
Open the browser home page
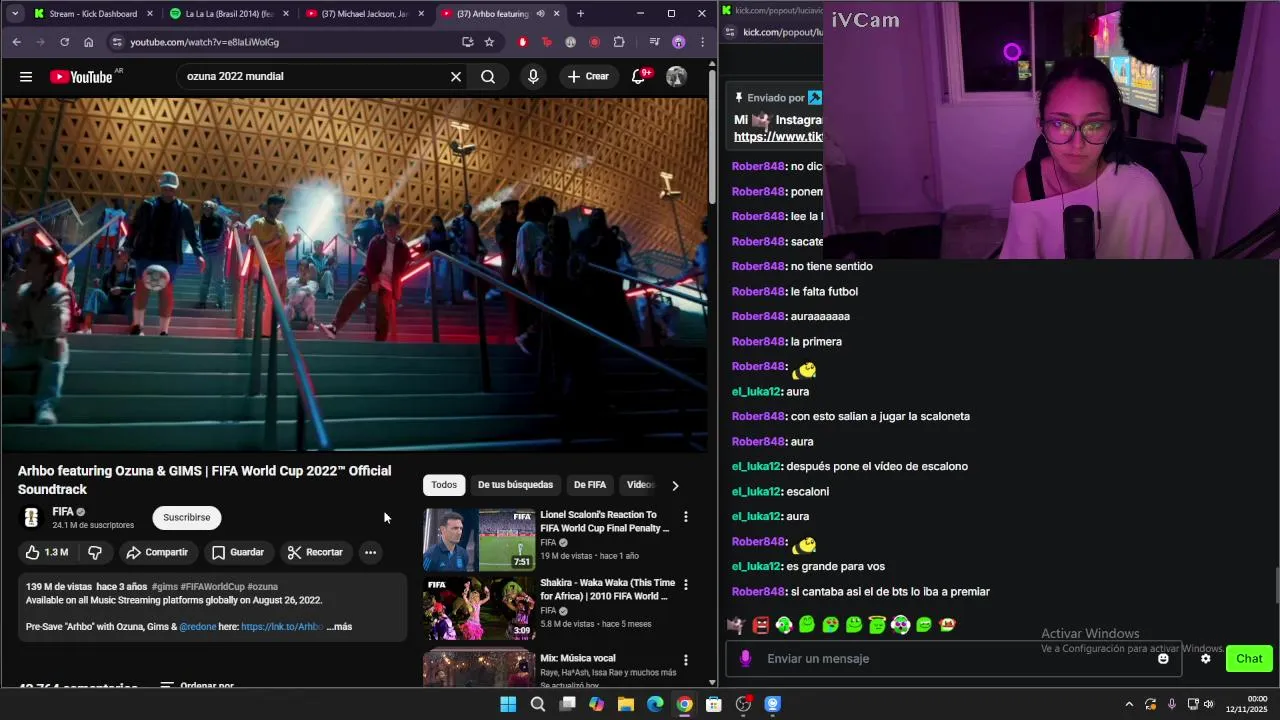pyautogui.click(x=88, y=42)
